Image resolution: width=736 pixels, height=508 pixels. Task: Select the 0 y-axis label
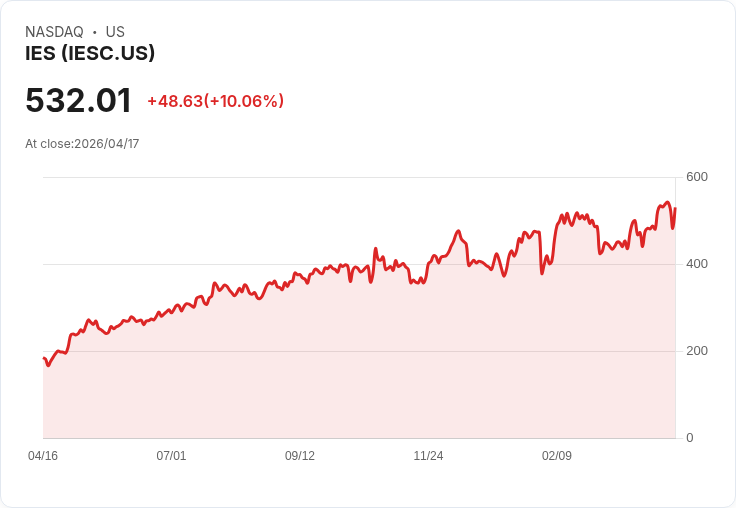(690, 438)
